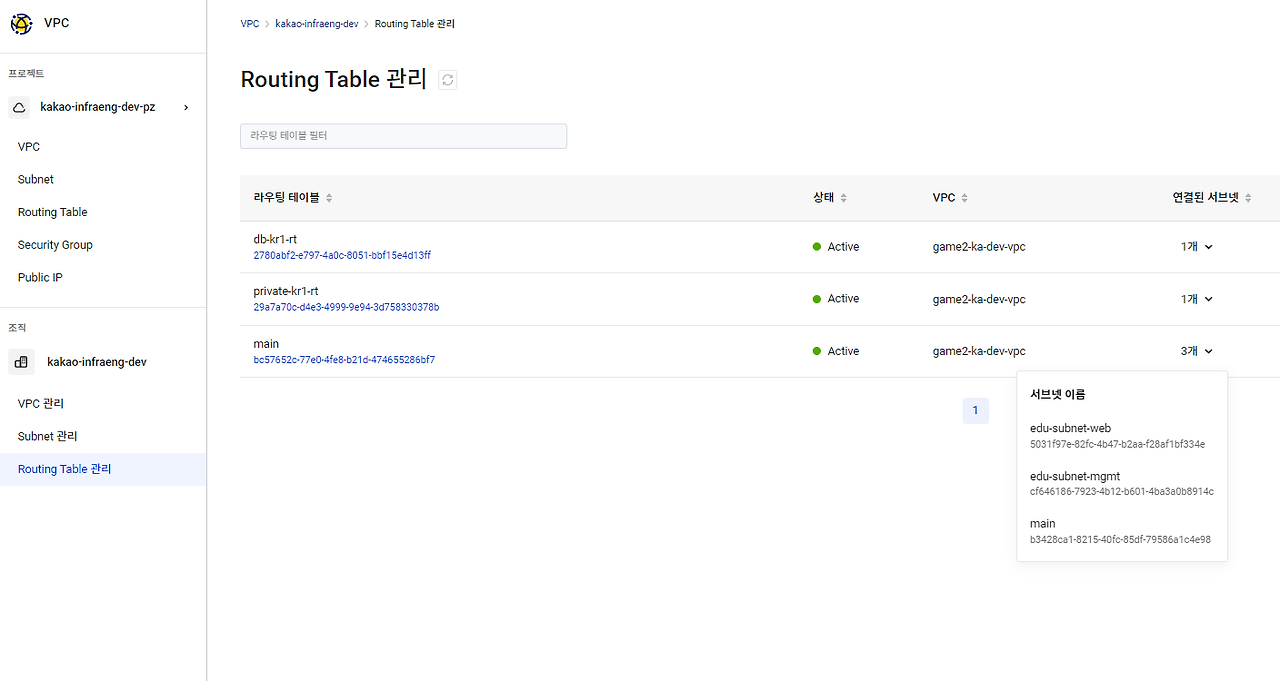Click the cloud project icon
The width and height of the screenshot is (1280, 681).
pyautogui.click(x=20, y=107)
